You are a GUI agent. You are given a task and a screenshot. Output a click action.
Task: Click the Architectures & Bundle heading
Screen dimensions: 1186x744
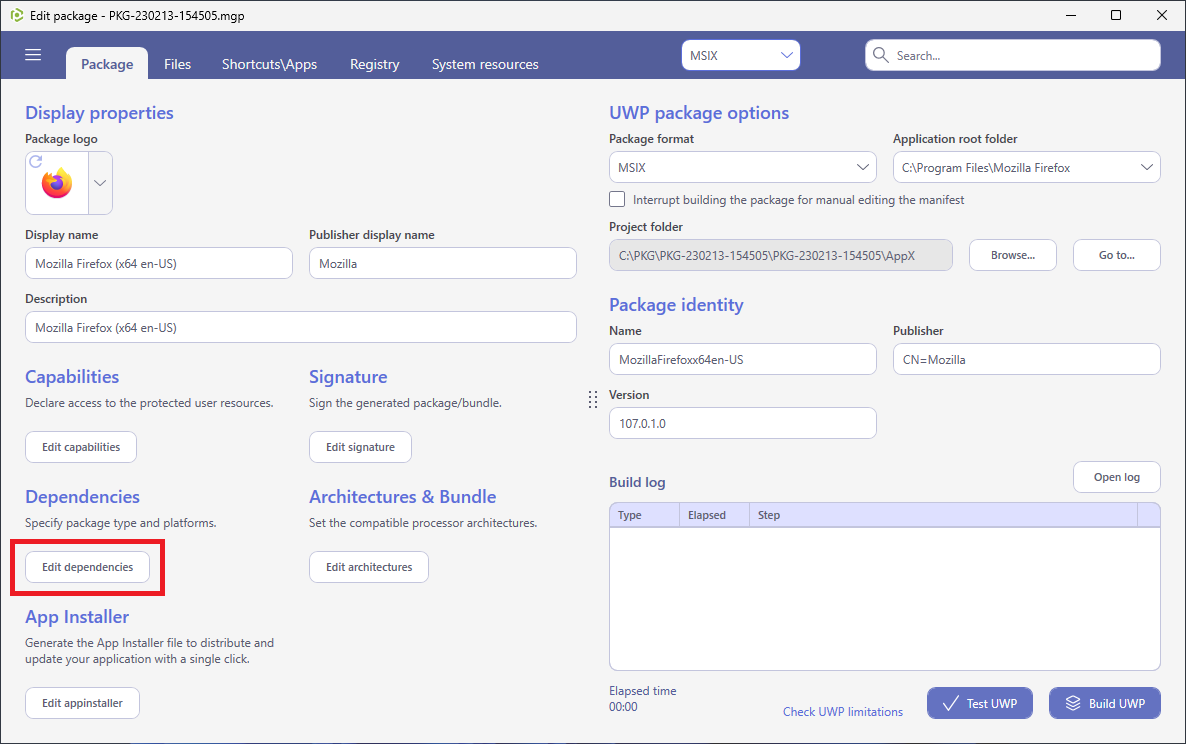(402, 497)
